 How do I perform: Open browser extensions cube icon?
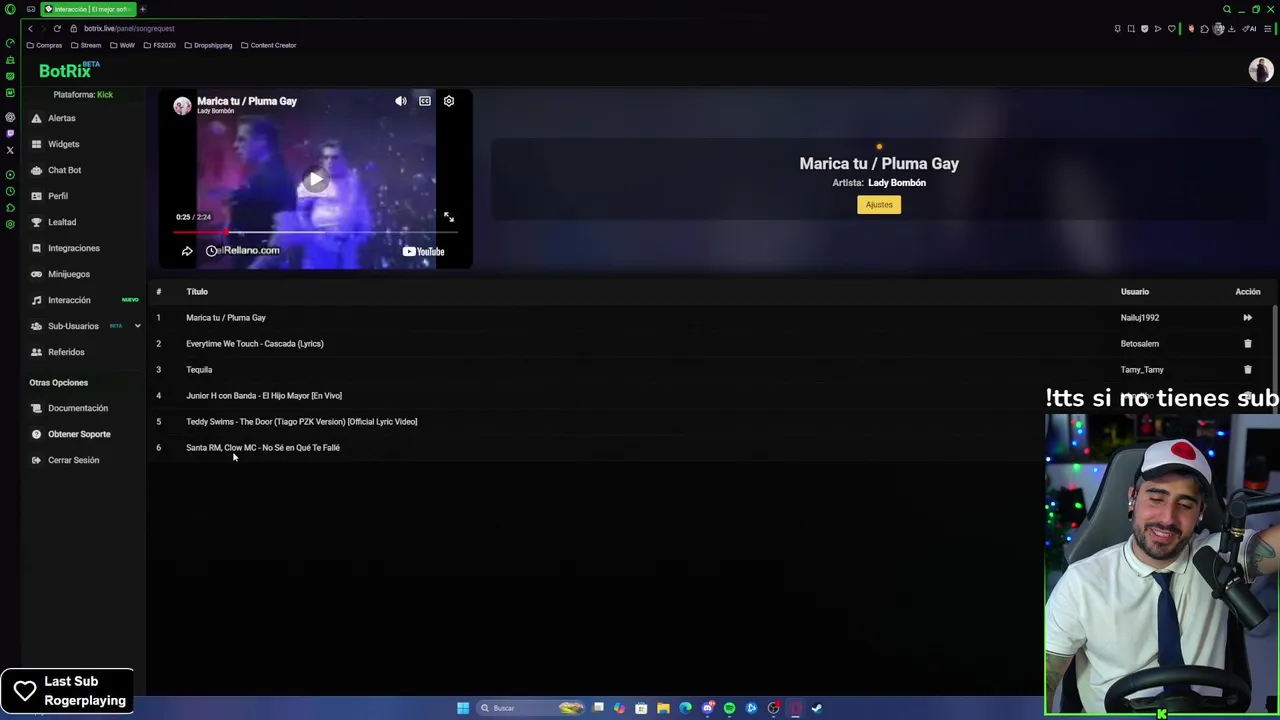tap(1204, 29)
